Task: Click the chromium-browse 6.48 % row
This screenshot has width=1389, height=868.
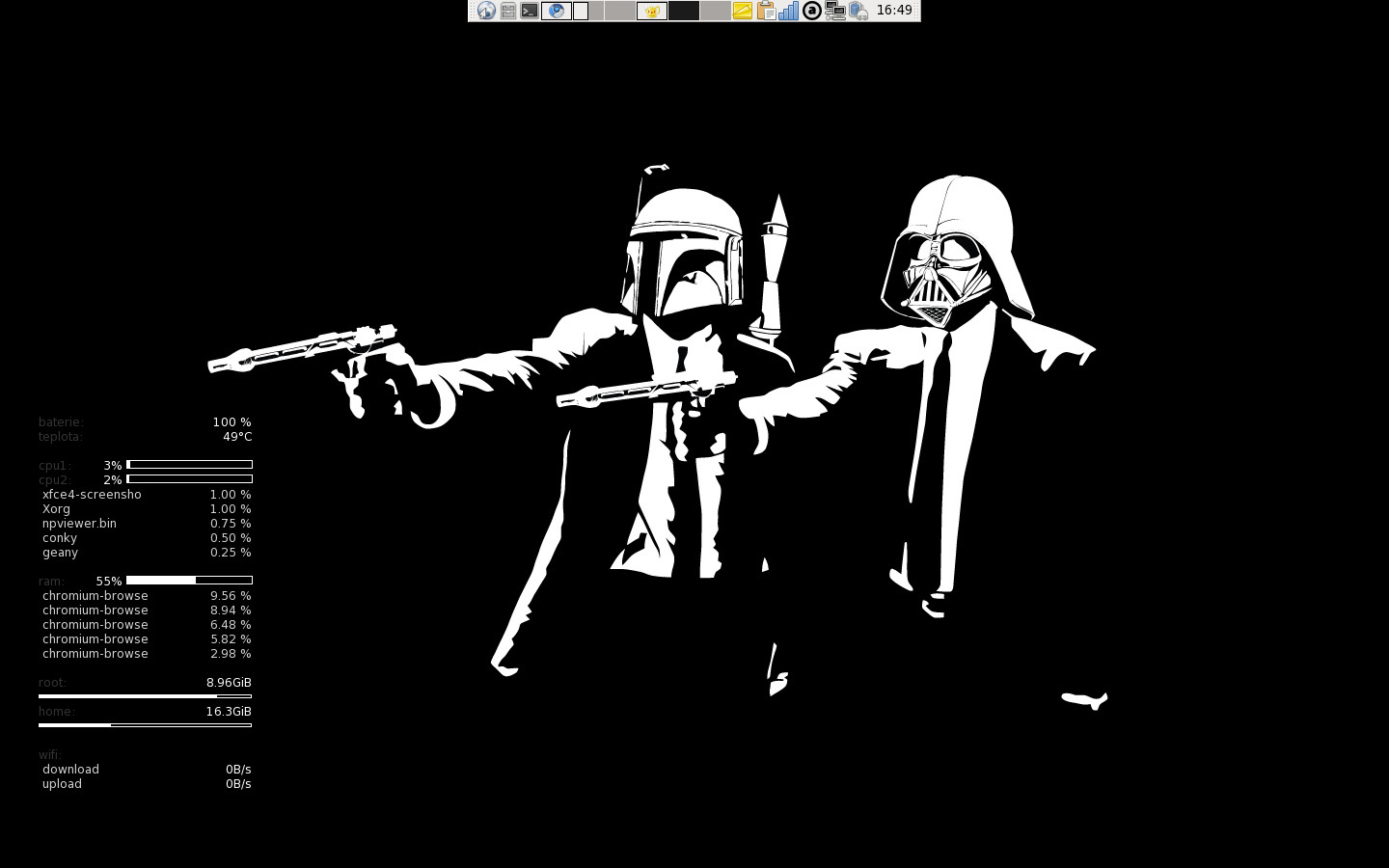Action: [147, 625]
